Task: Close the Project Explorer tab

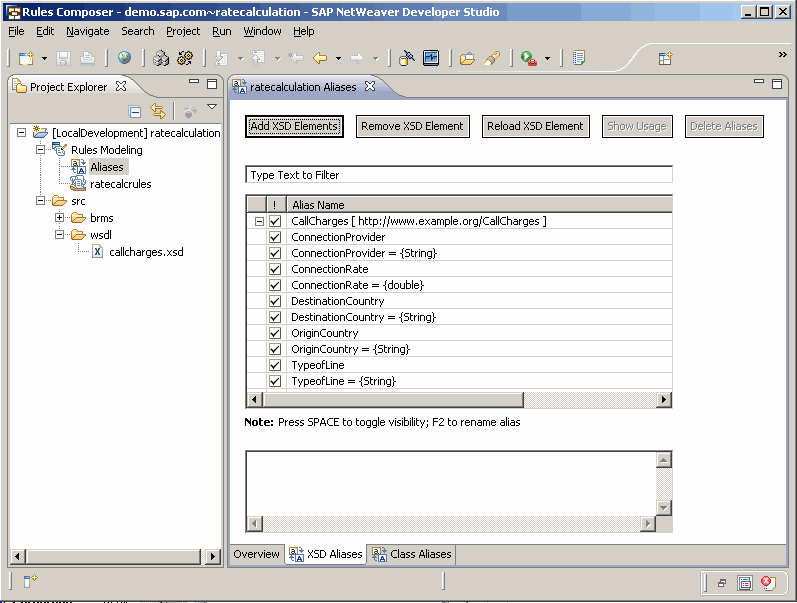Action: coord(120,86)
